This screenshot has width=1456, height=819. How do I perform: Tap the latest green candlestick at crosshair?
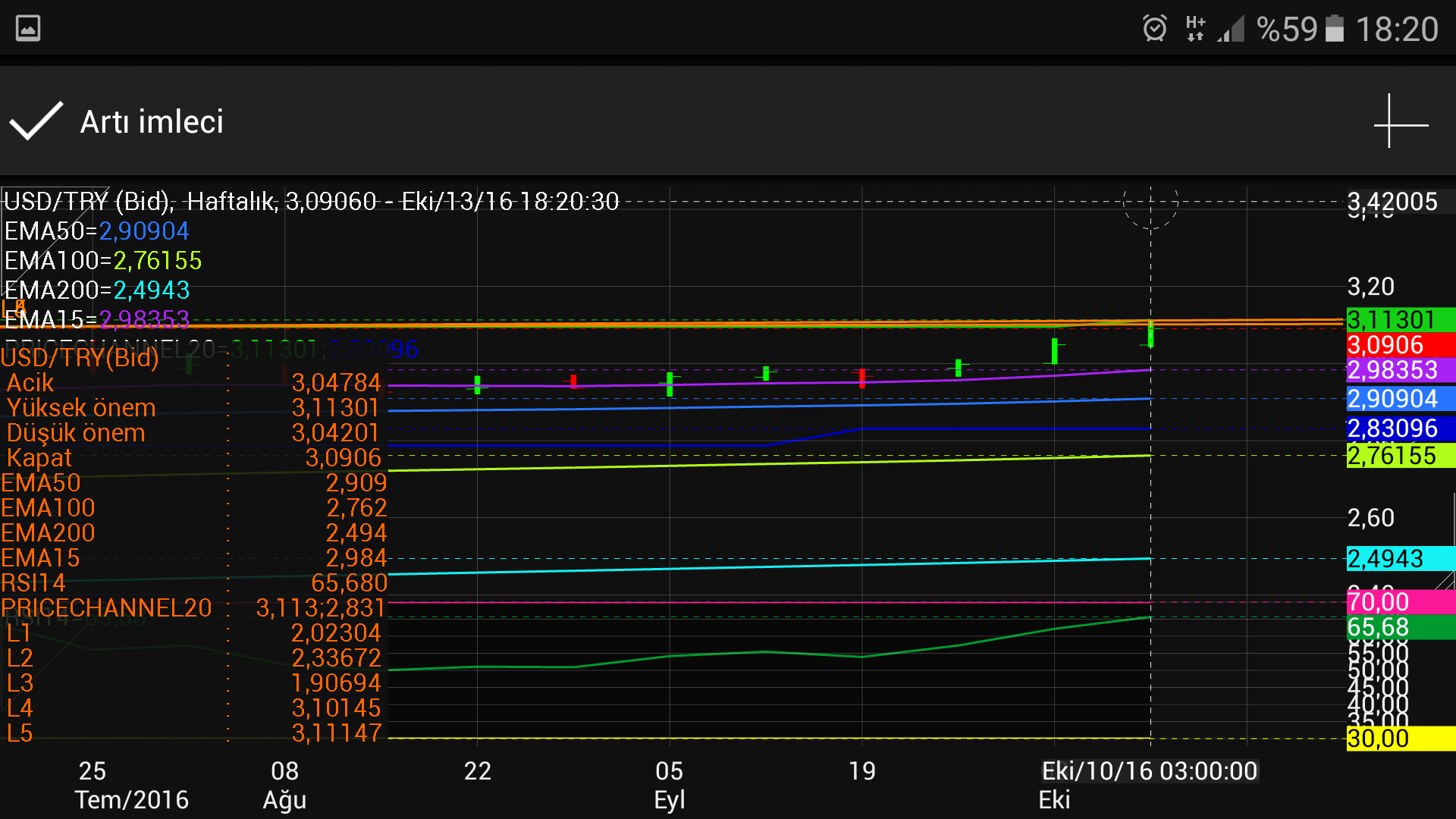point(1150,335)
